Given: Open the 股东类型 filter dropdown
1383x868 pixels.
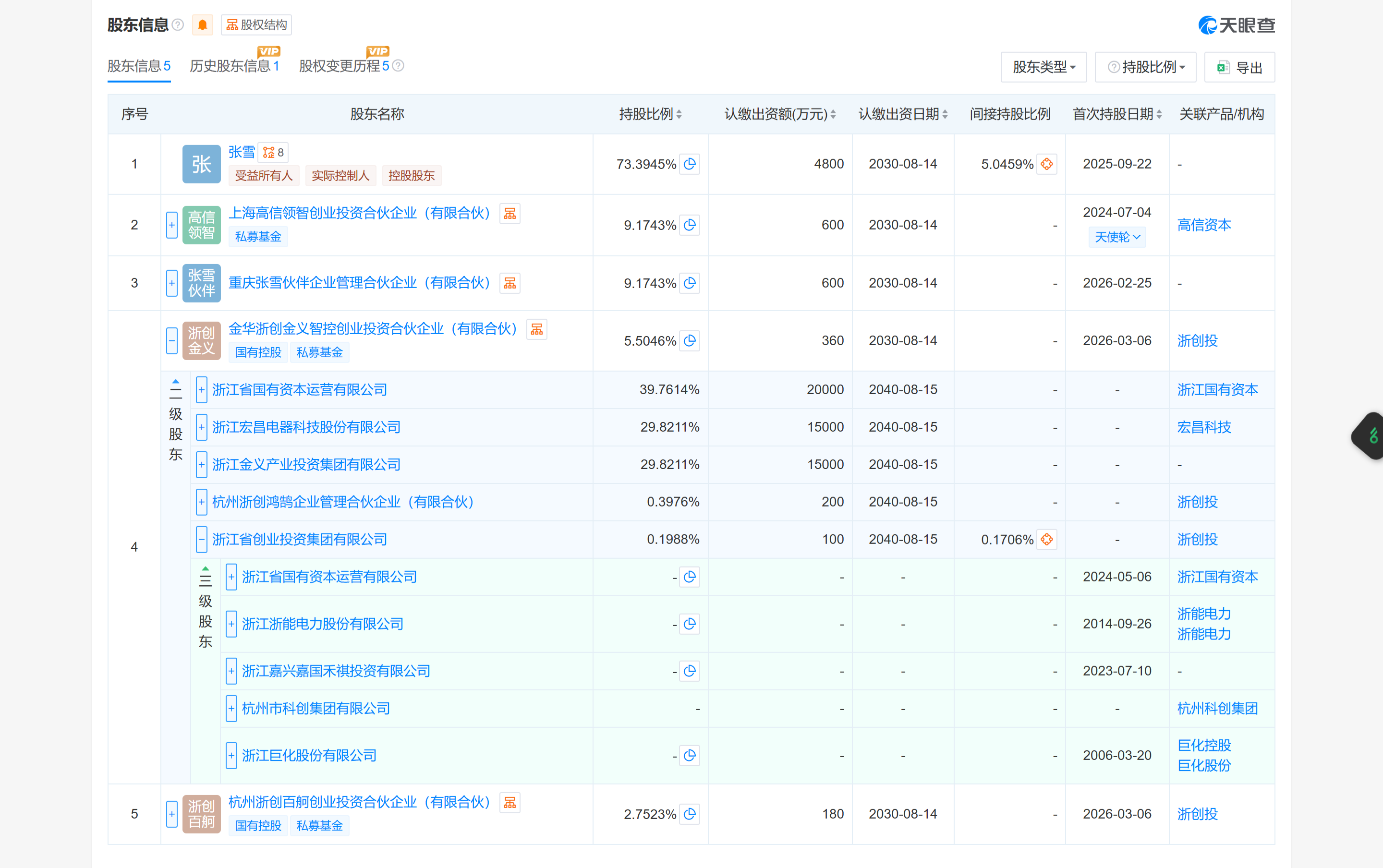Looking at the screenshot, I should [x=1043, y=67].
